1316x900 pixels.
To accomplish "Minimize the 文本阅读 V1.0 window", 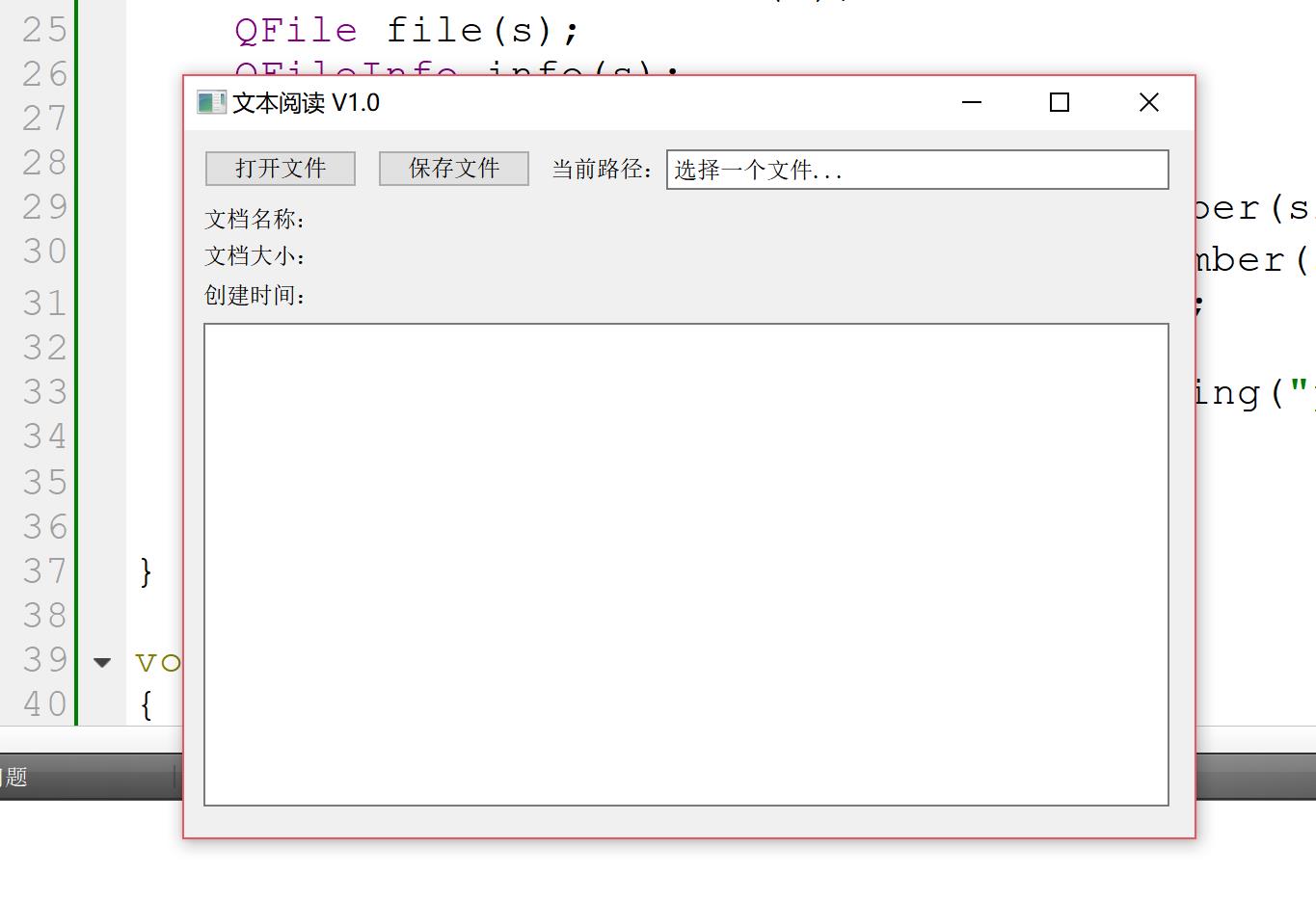I will [x=972, y=102].
